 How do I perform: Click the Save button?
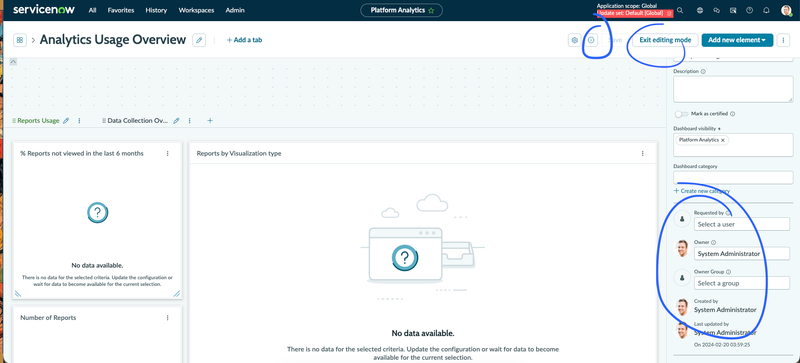point(616,40)
